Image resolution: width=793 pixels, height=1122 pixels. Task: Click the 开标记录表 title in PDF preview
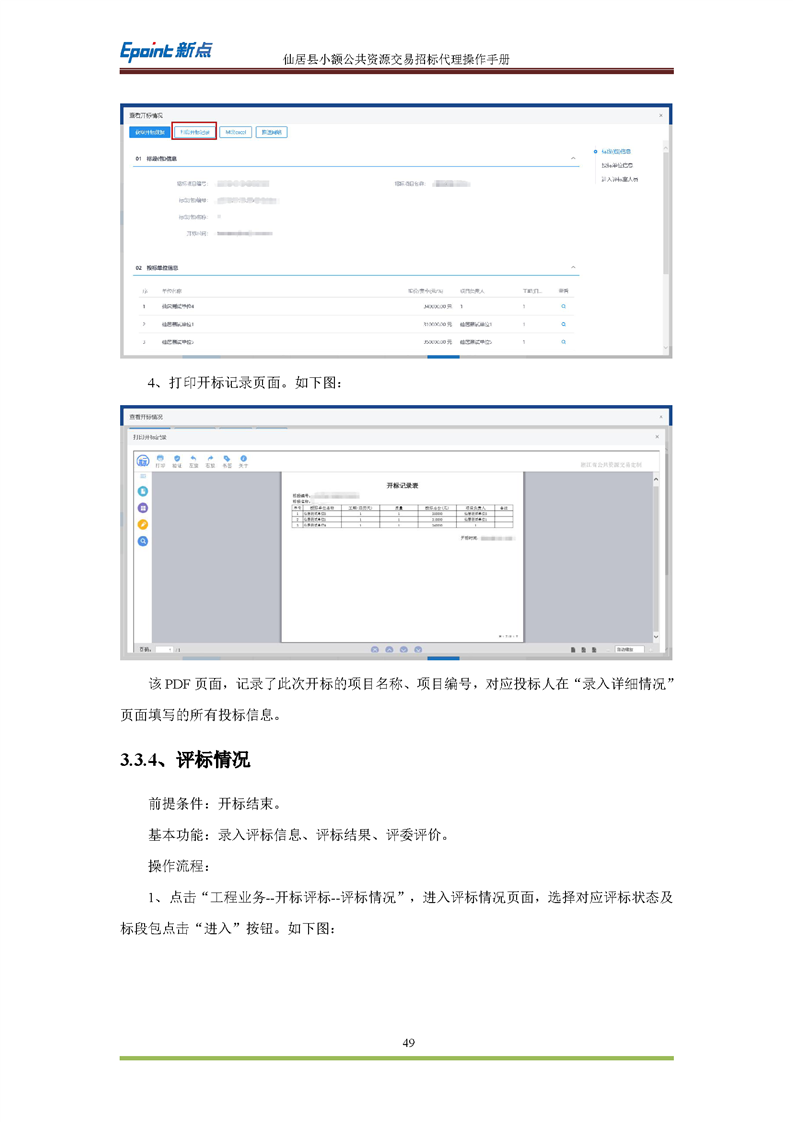[x=402, y=485]
